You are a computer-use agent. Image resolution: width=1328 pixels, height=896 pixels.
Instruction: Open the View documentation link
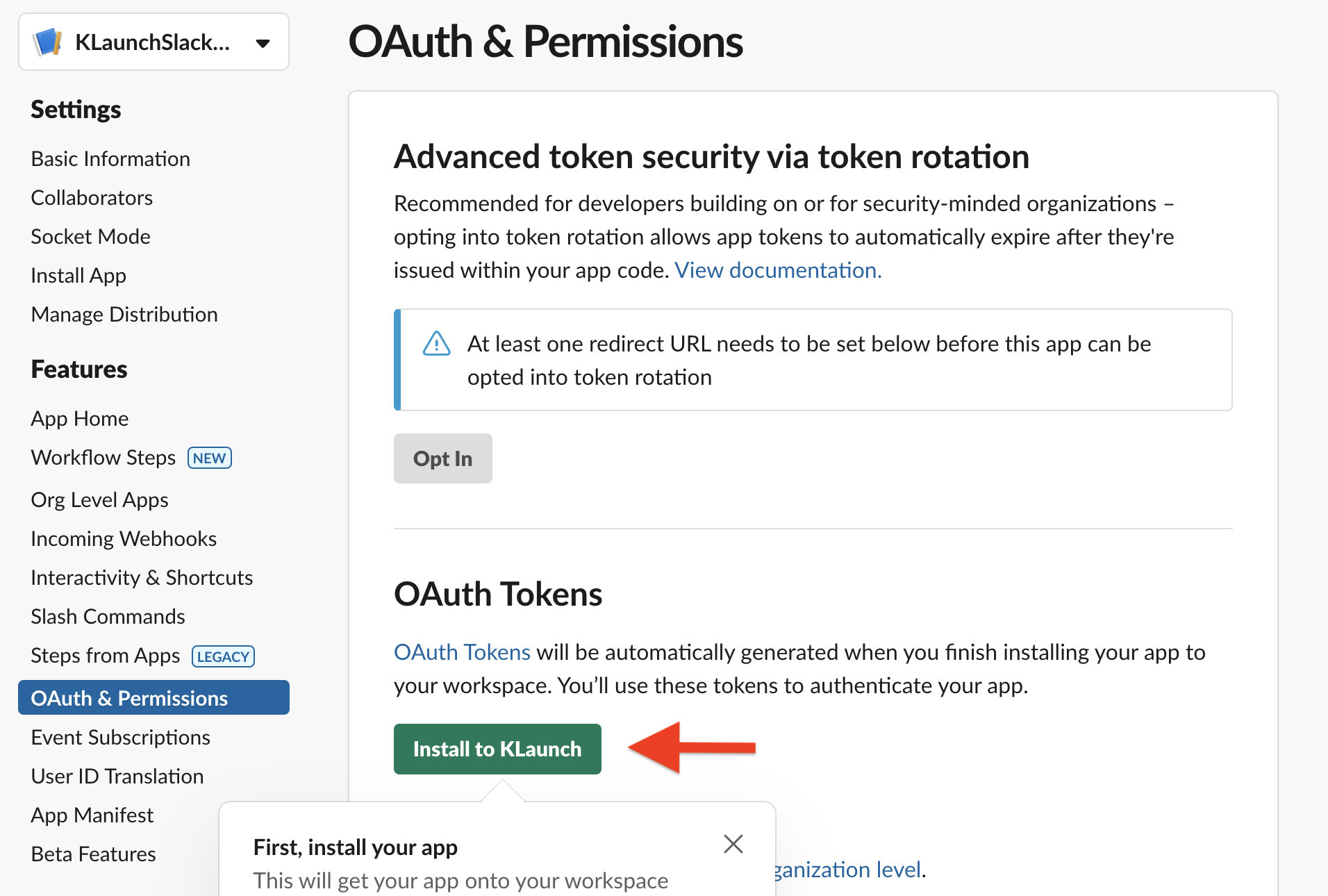pyautogui.click(x=777, y=270)
